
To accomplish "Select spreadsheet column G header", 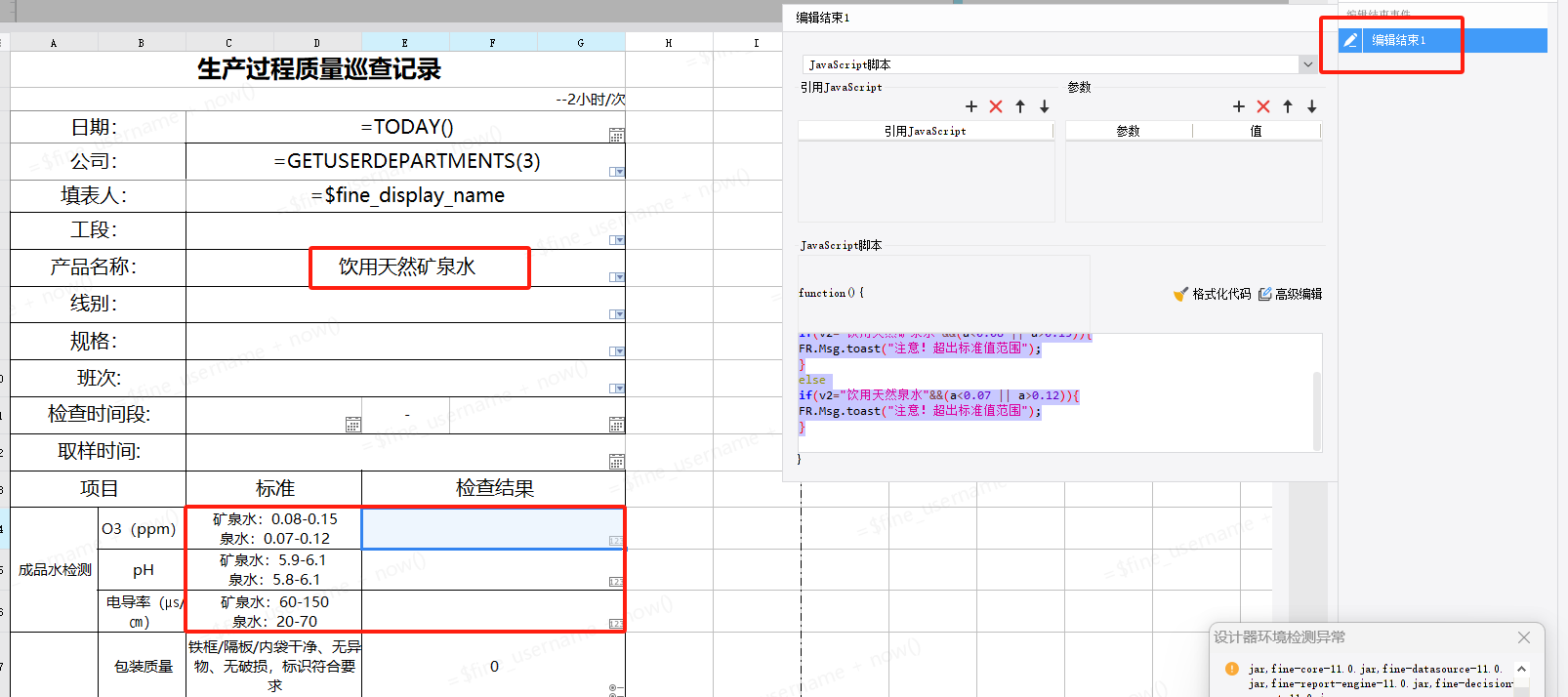I will 581,42.
